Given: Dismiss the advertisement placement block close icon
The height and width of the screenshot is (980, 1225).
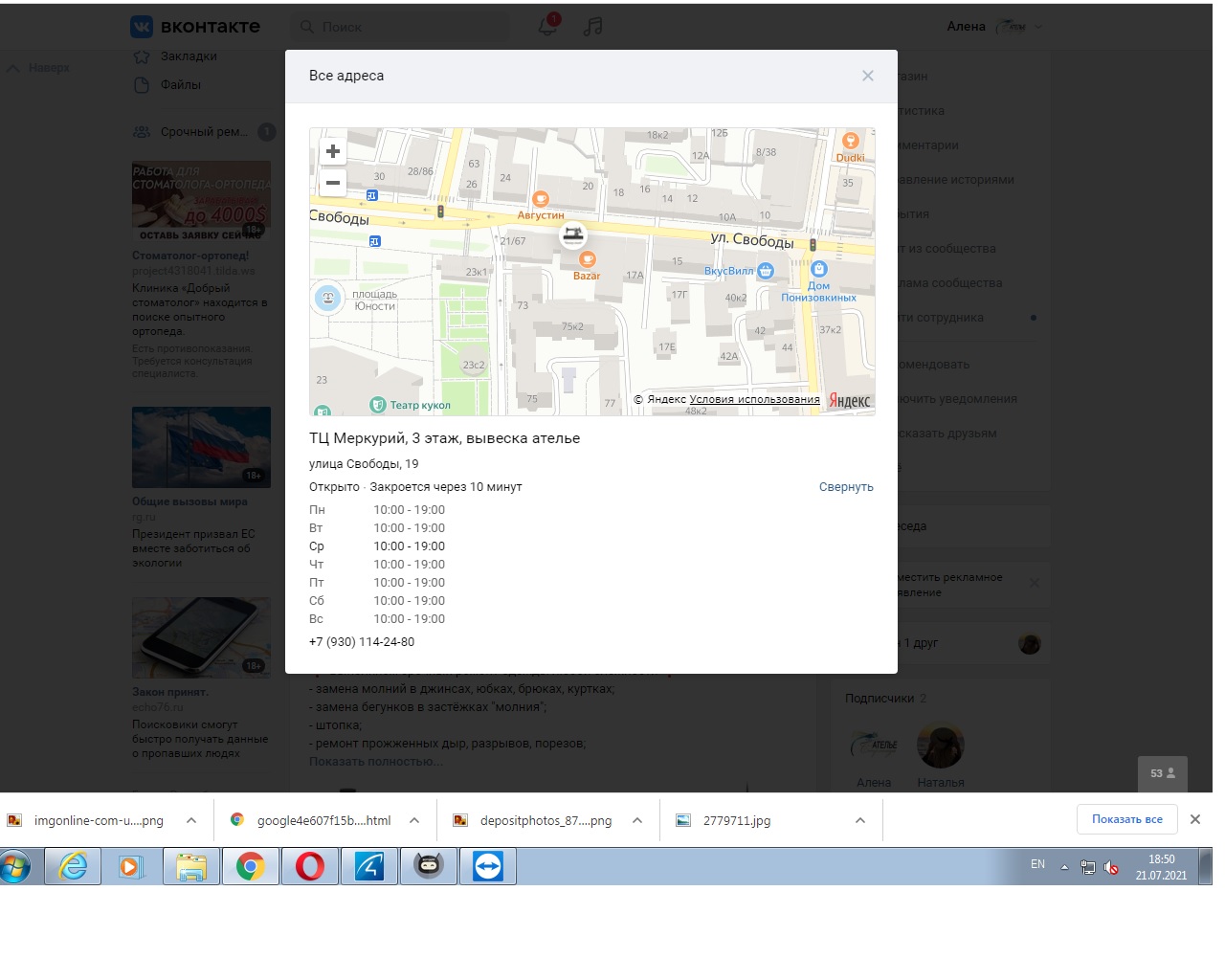Looking at the screenshot, I should 1034,583.
